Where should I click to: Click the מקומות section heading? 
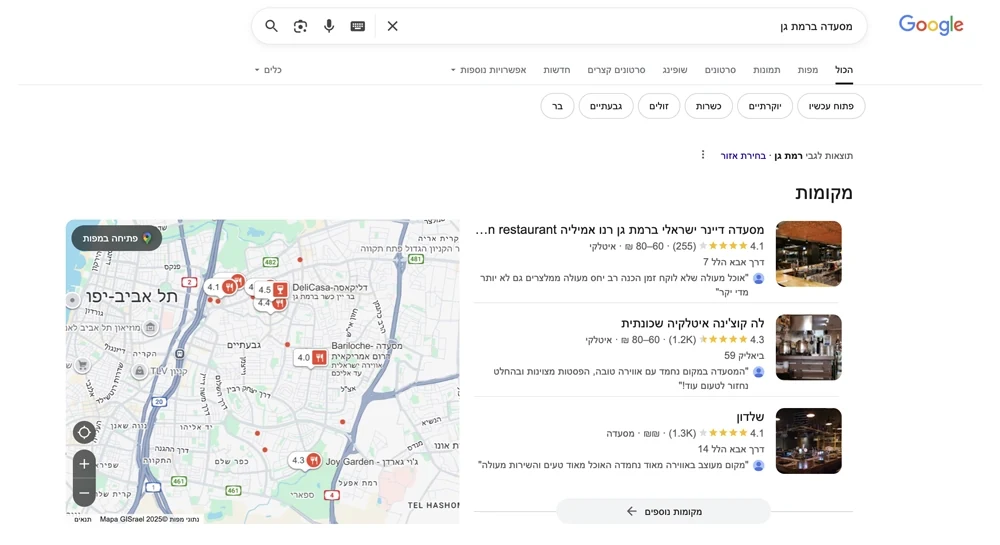(x=823, y=193)
